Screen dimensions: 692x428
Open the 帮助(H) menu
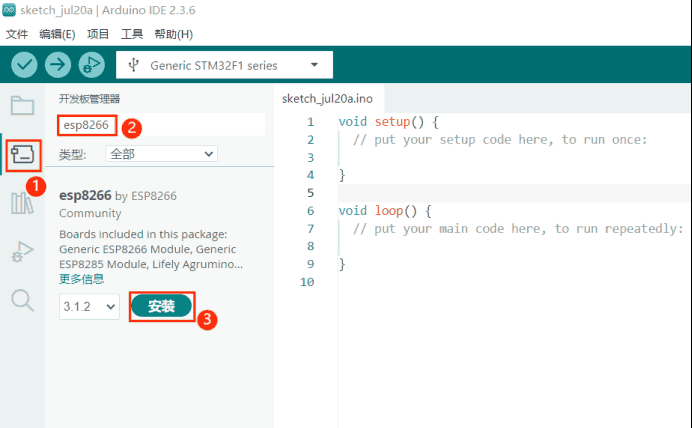173,33
